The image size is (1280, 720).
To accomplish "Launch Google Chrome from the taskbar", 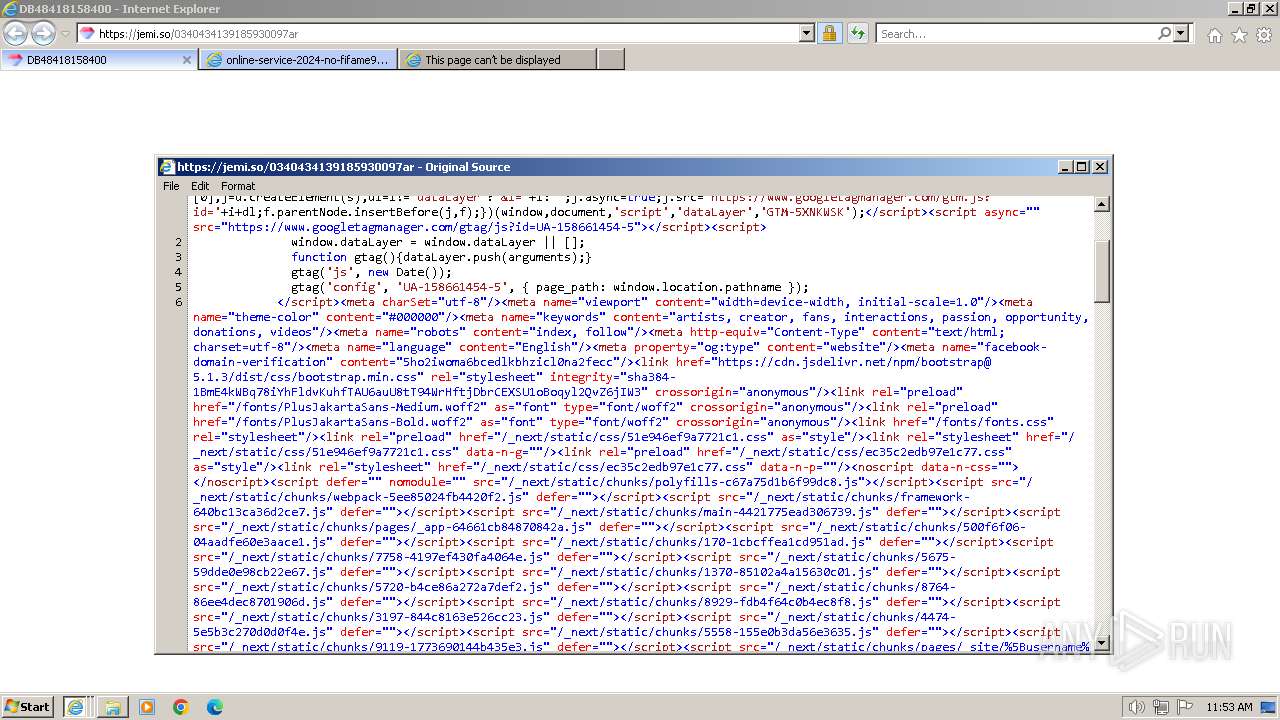I will pos(181,707).
